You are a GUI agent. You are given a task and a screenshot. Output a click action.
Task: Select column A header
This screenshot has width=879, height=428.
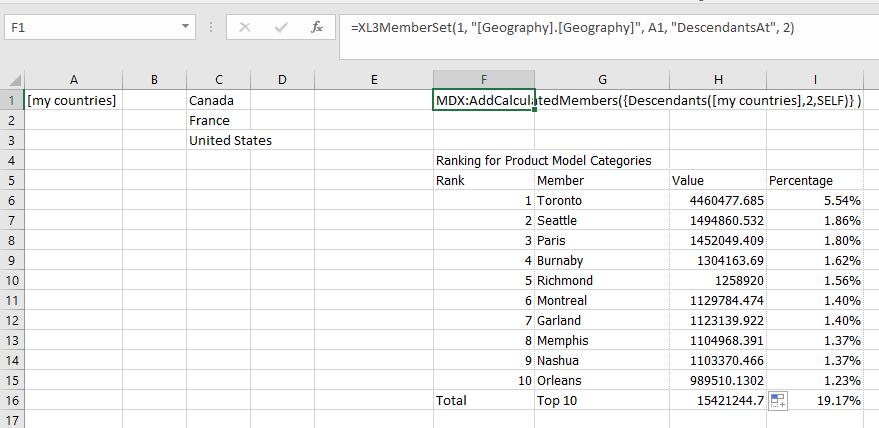73,79
